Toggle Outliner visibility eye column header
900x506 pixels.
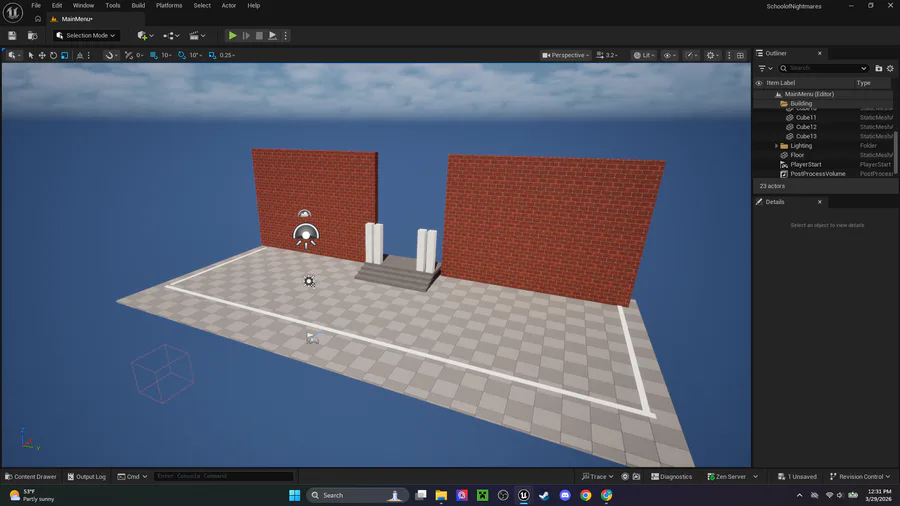pos(759,83)
